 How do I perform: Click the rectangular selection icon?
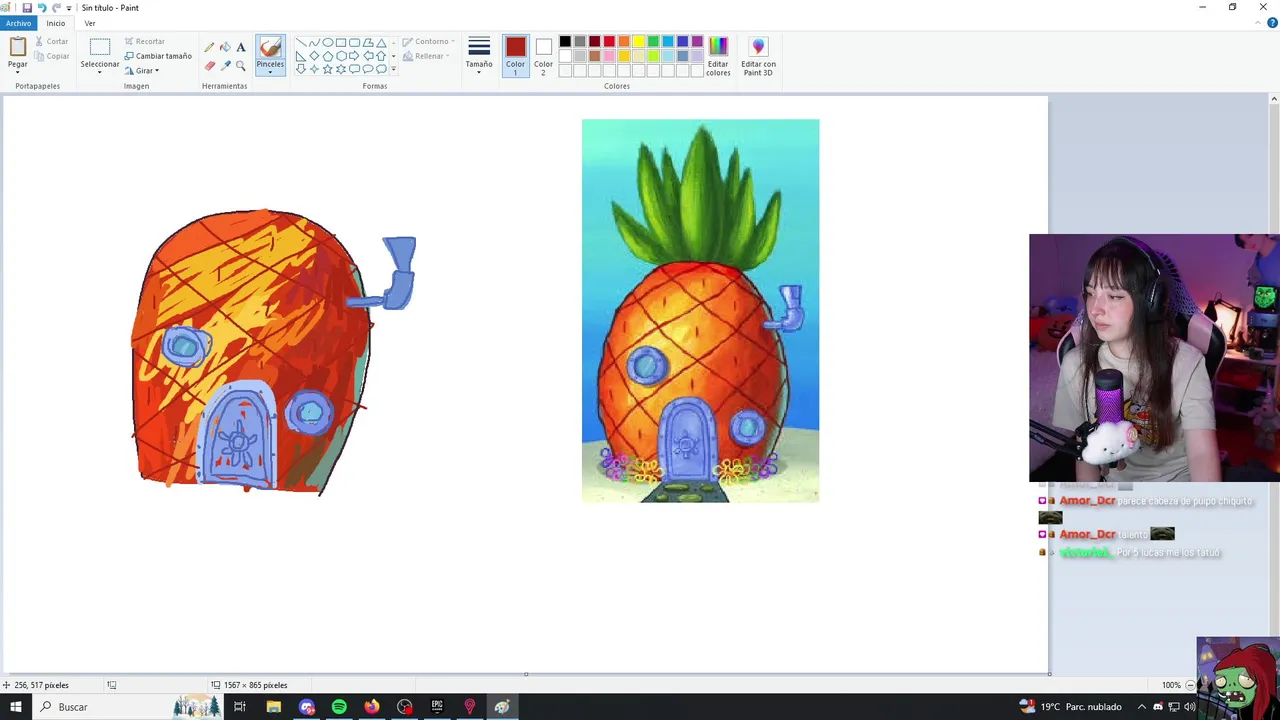100,48
